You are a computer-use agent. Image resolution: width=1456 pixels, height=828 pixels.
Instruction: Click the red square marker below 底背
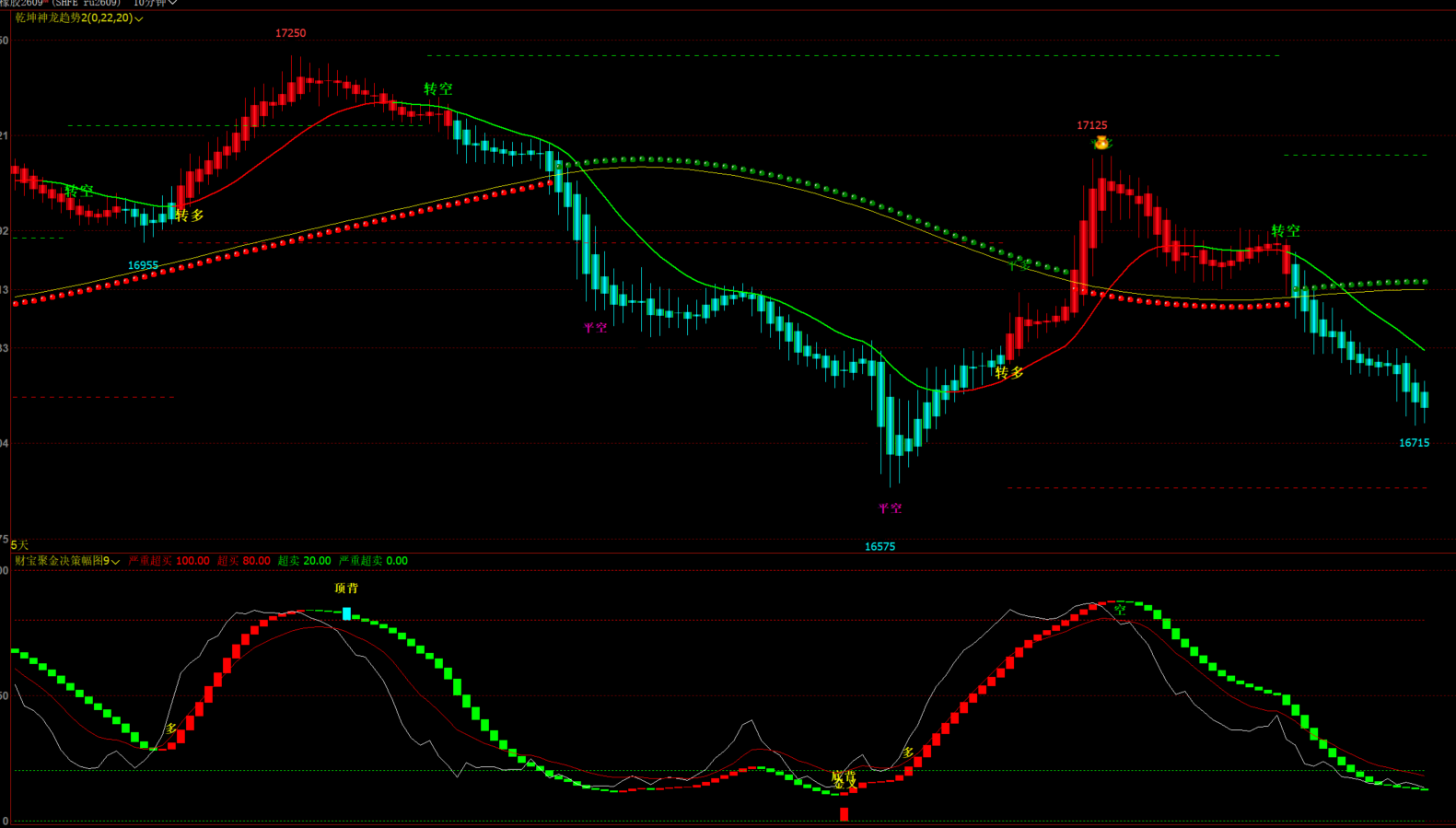tap(844, 814)
